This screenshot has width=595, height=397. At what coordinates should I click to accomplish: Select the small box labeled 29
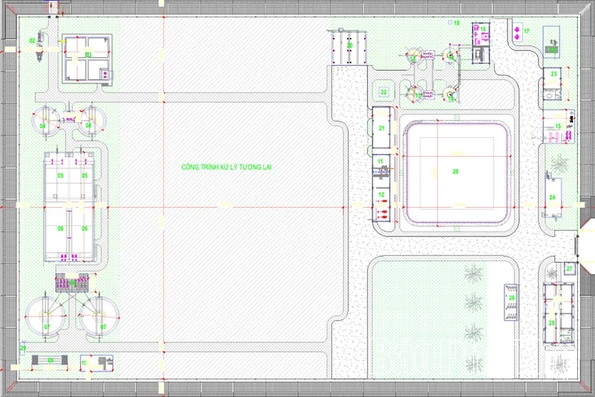point(23,347)
